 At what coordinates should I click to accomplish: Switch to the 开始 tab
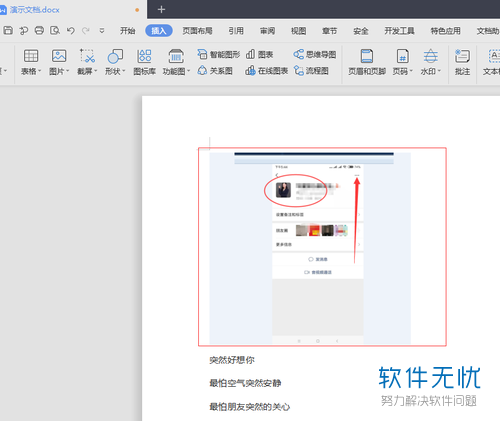(x=128, y=31)
